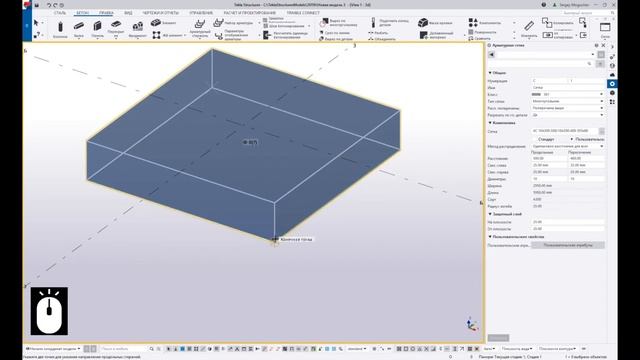This screenshot has width=640, height=360.
Task: Click the undo arrow in title bar
Action: (x=49, y=5)
